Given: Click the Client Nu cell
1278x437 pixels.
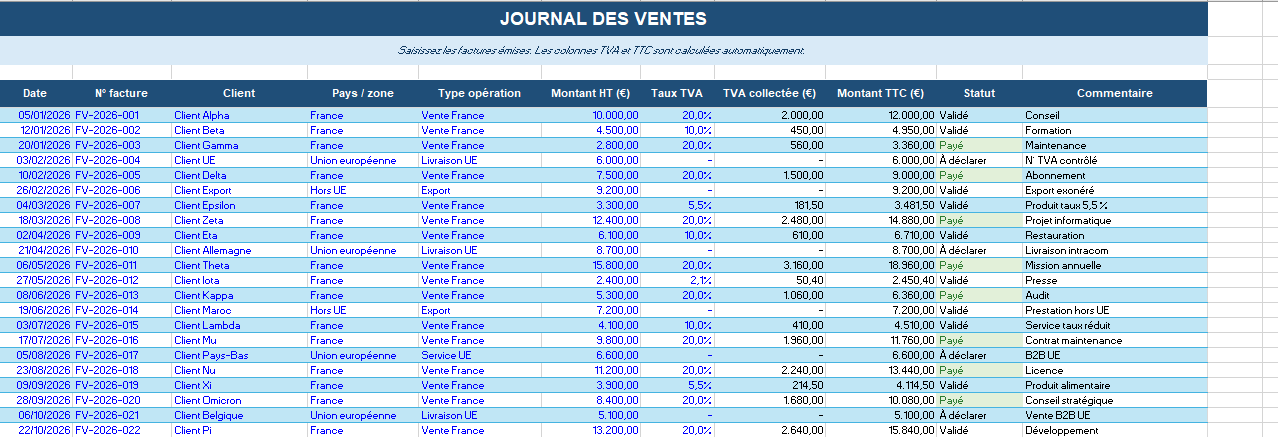Looking at the screenshot, I should pyautogui.click(x=239, y=370).
